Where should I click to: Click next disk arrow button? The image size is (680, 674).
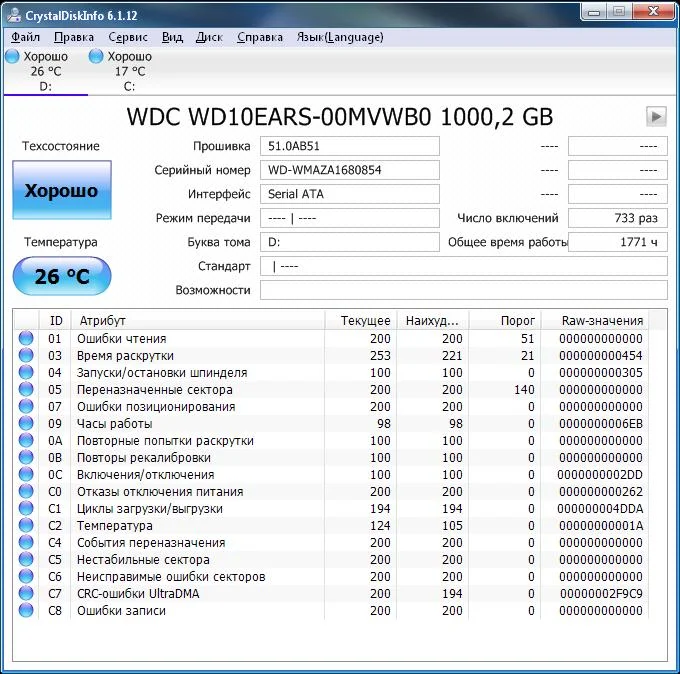656,116
